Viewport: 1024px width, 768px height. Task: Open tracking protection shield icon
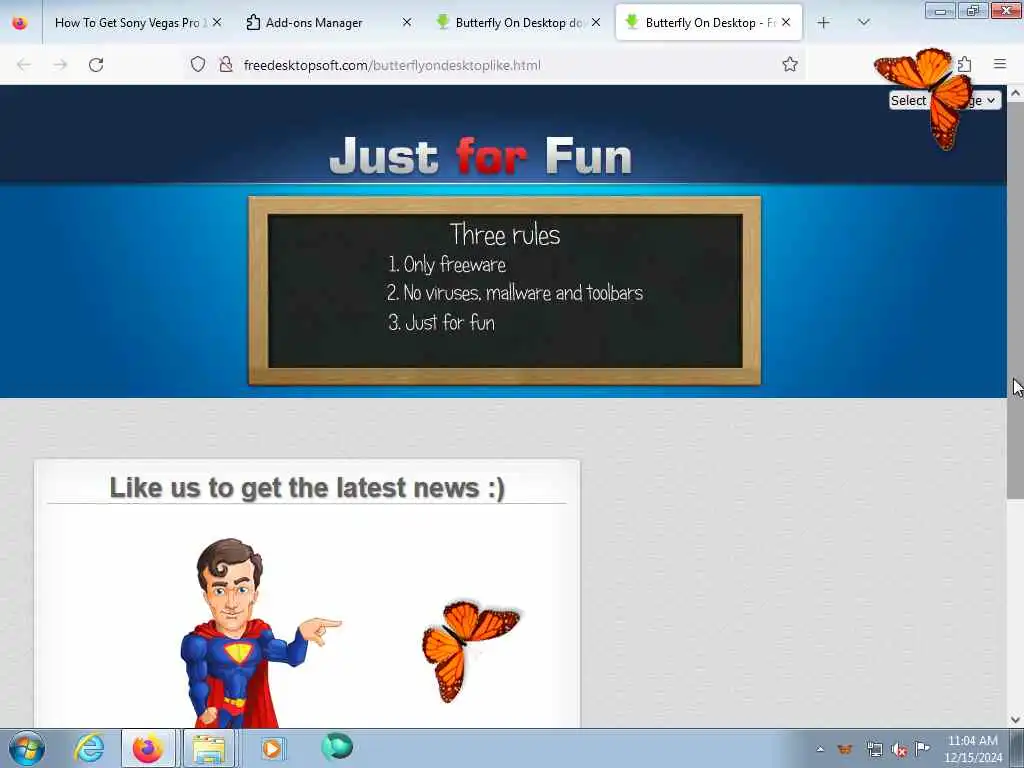click(198, 64)
